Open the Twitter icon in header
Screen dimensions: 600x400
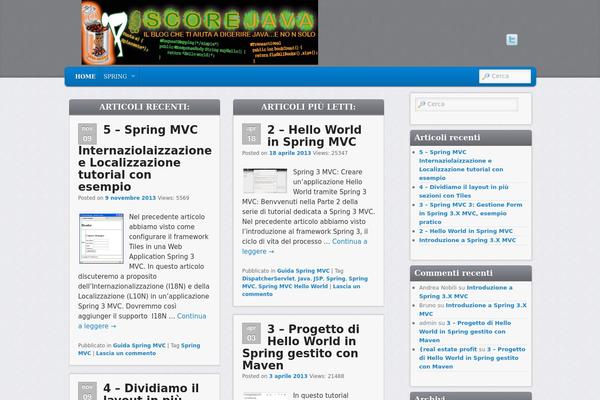(x=512, y=40)
